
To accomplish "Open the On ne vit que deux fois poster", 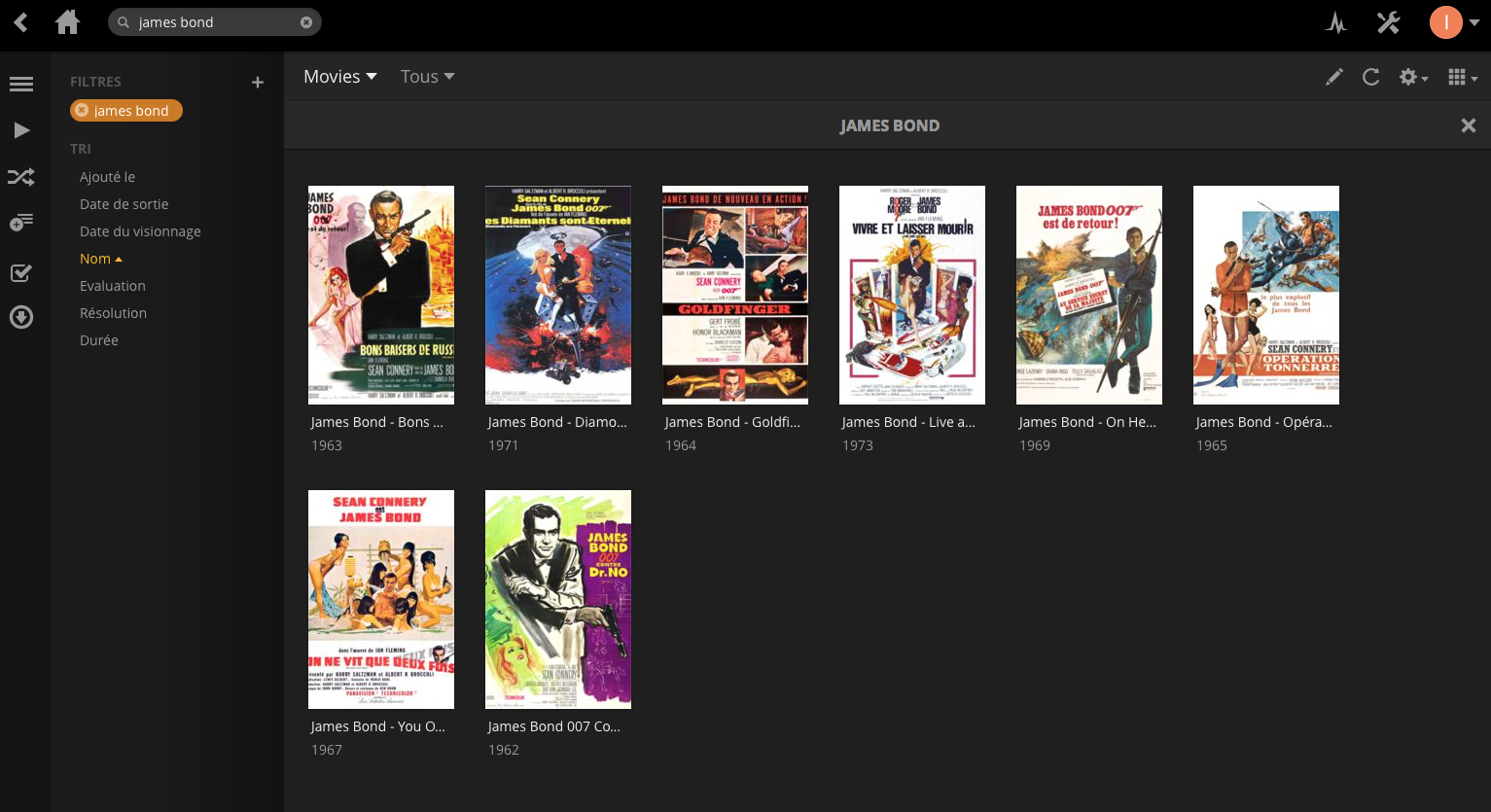I will point(381,599).
